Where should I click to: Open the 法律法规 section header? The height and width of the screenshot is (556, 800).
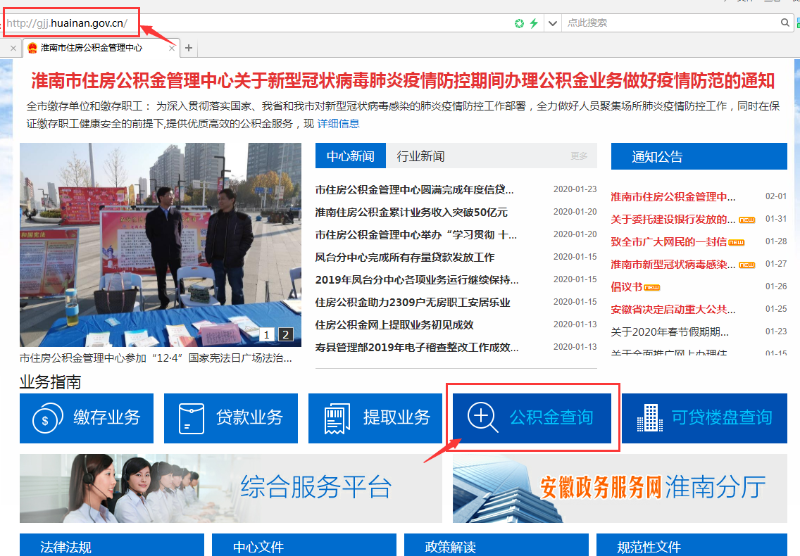click(x=66, y=547)
